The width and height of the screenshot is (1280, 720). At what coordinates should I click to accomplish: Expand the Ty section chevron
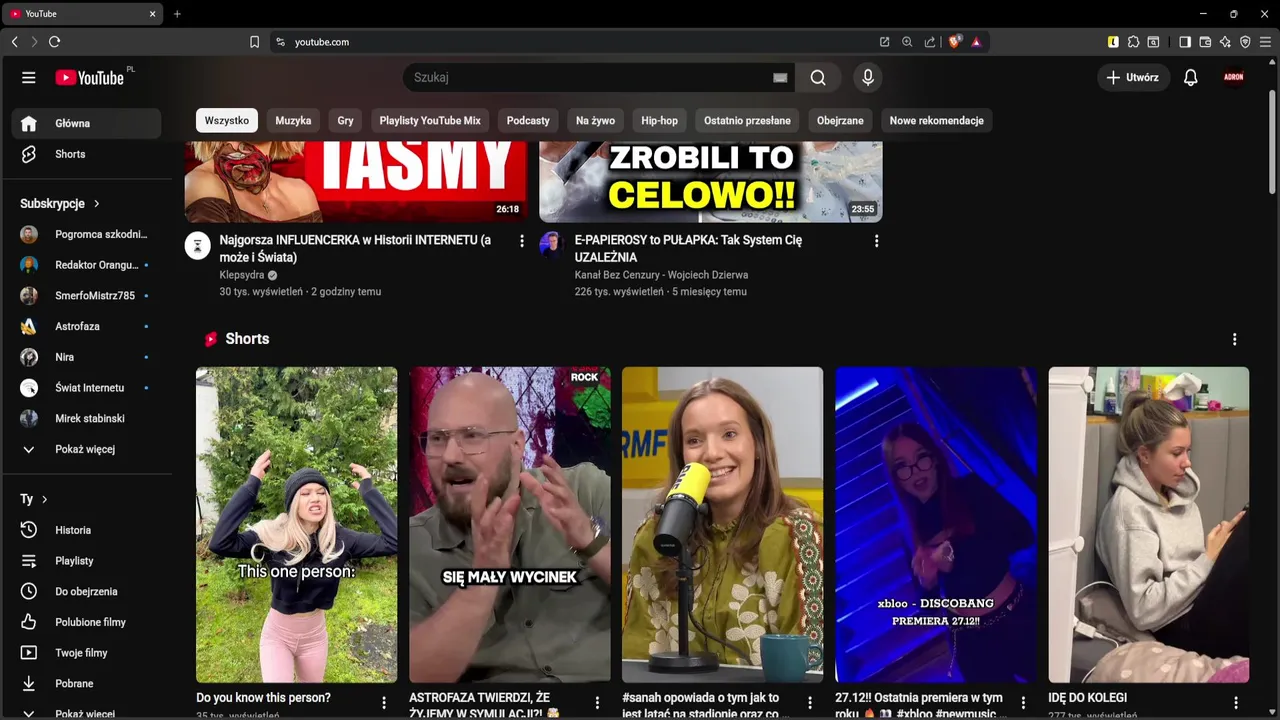[44, 499]
